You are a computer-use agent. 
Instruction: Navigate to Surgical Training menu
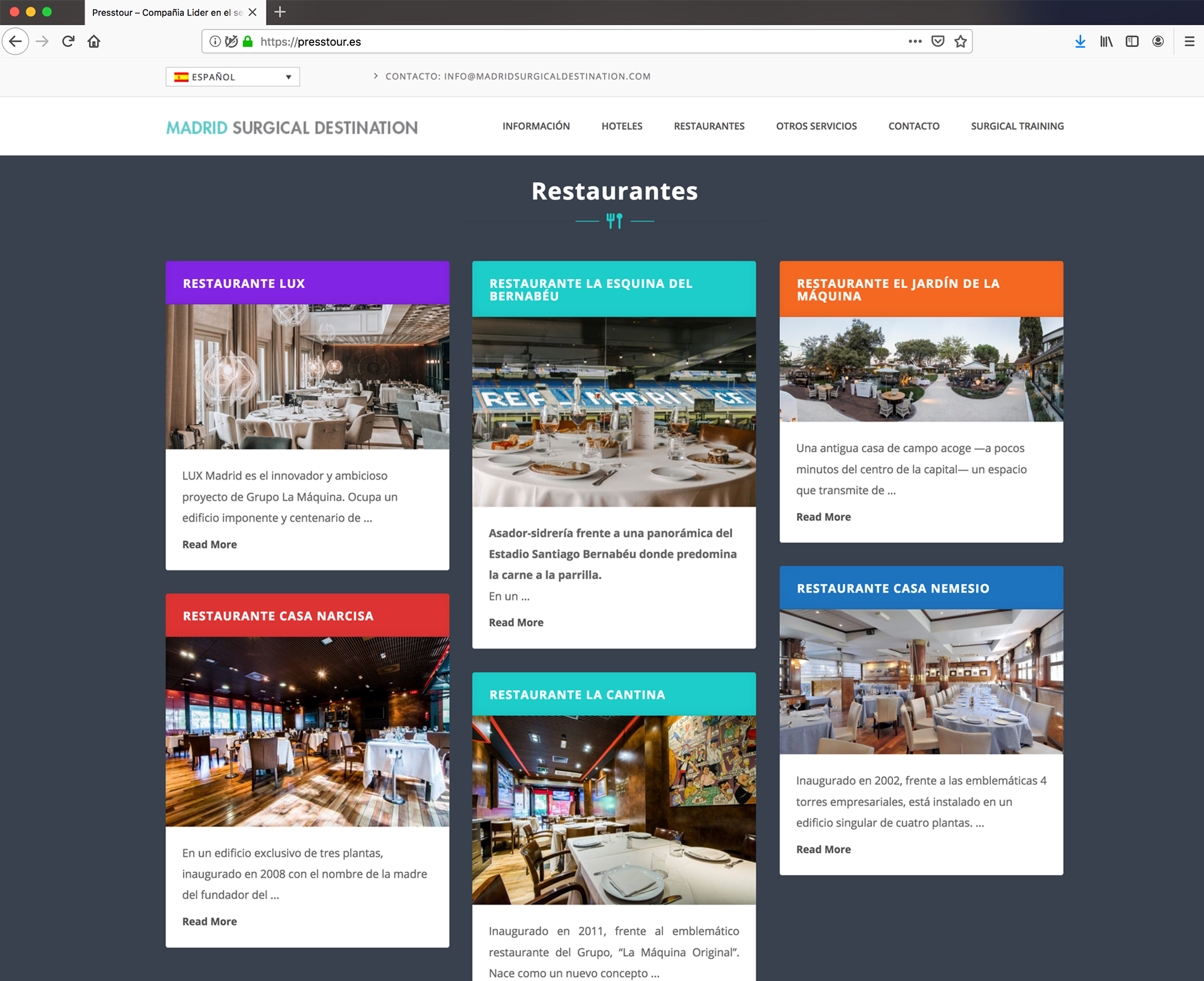click(1017, 126)
